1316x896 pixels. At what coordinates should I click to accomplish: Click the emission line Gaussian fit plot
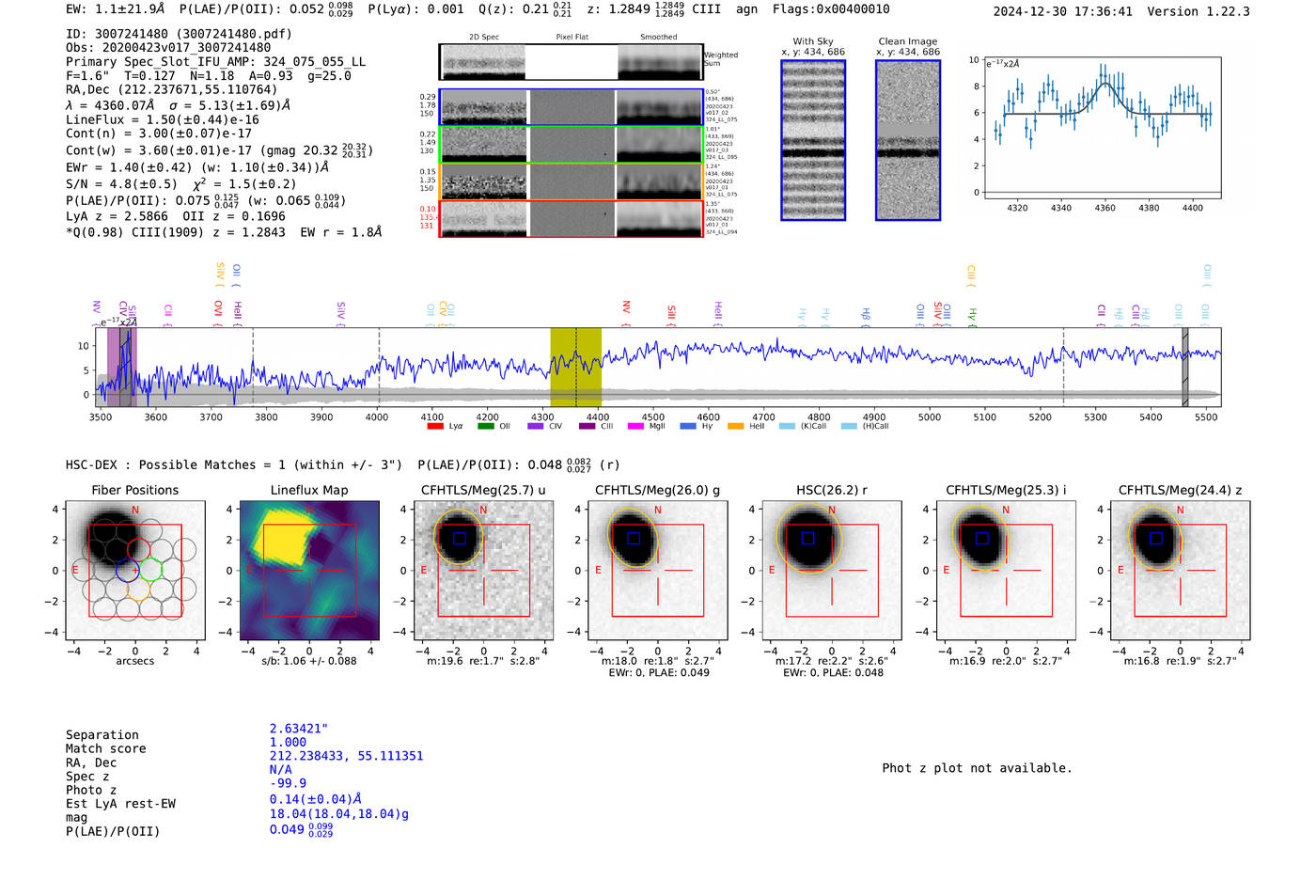pyautogui.click(x=1102, y=128)
